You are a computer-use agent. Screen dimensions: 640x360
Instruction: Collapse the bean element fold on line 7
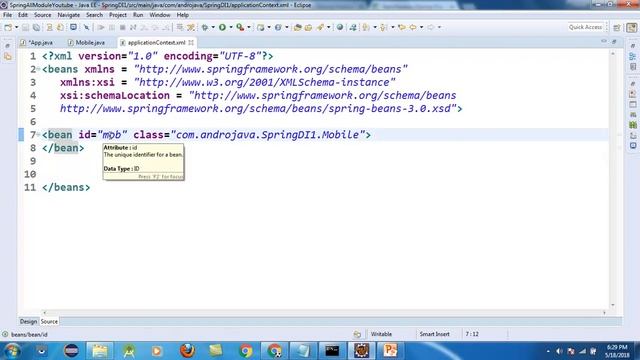point(38,134)
